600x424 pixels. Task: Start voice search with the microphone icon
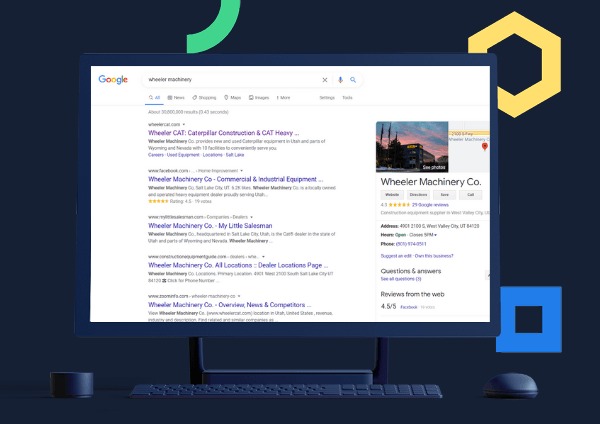coord(340,79)
